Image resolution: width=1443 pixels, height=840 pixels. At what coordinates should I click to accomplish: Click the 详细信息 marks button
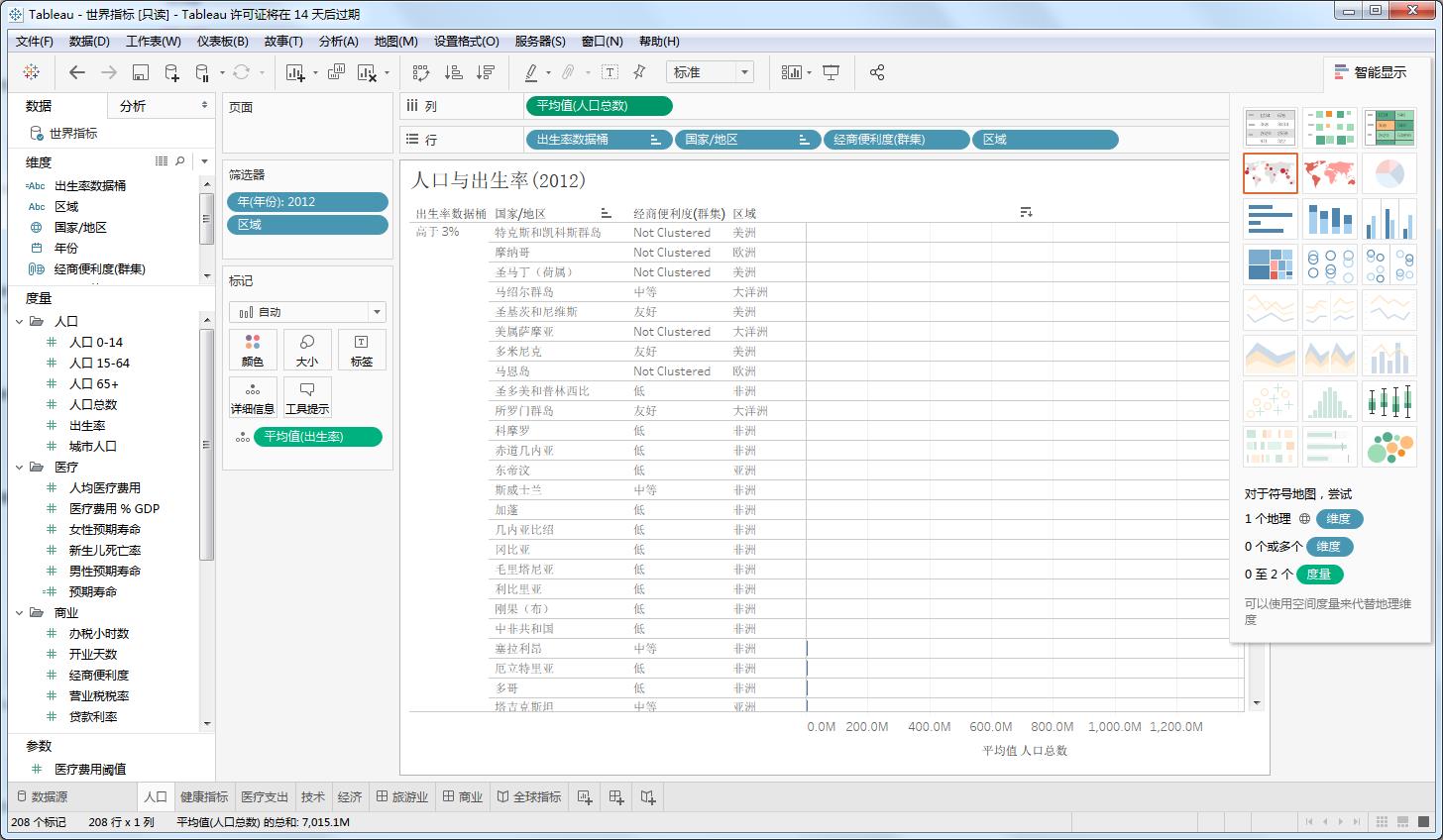click(x=253, y=397)
